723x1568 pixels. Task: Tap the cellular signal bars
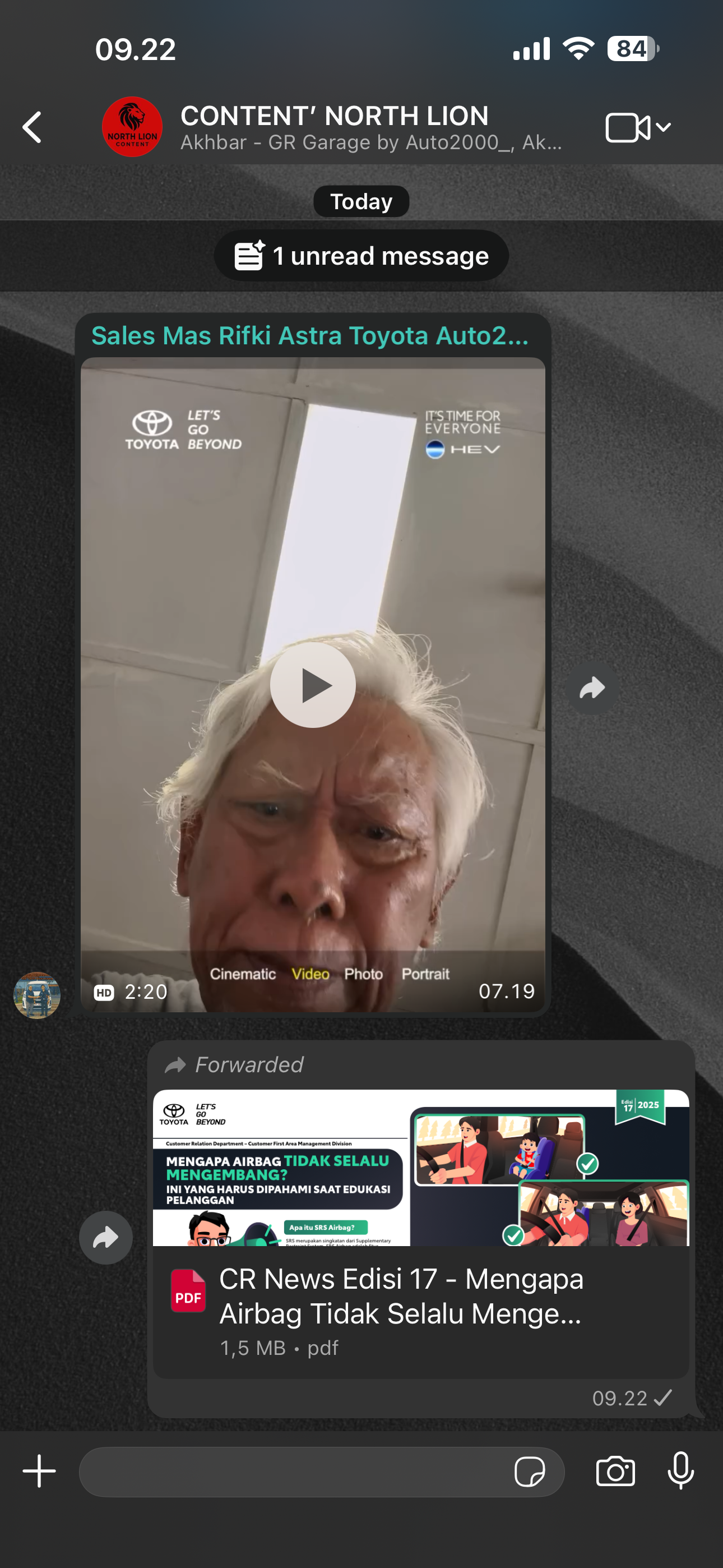click(x=531, y=49)
